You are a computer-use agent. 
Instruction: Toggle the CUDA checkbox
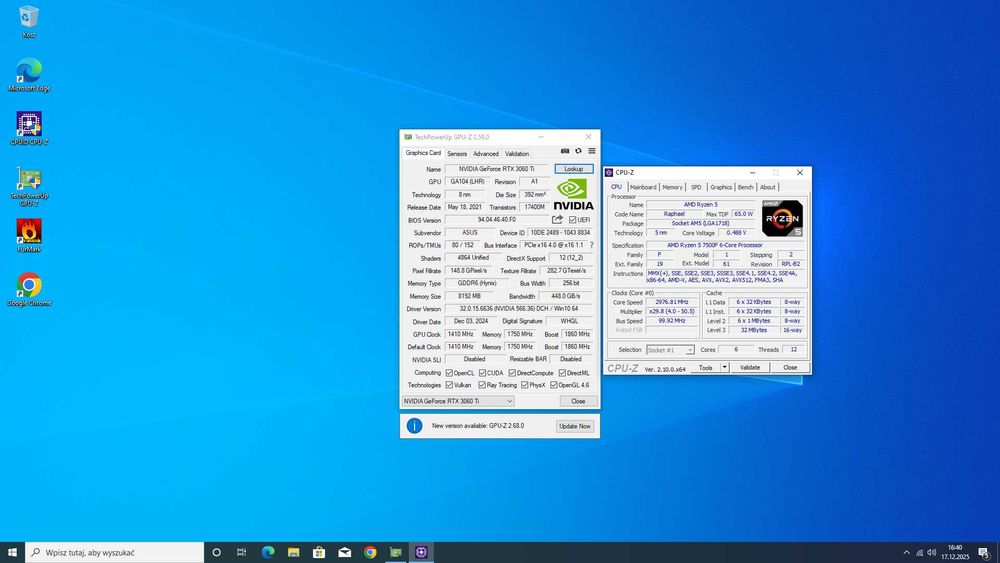tap(482, 373)
